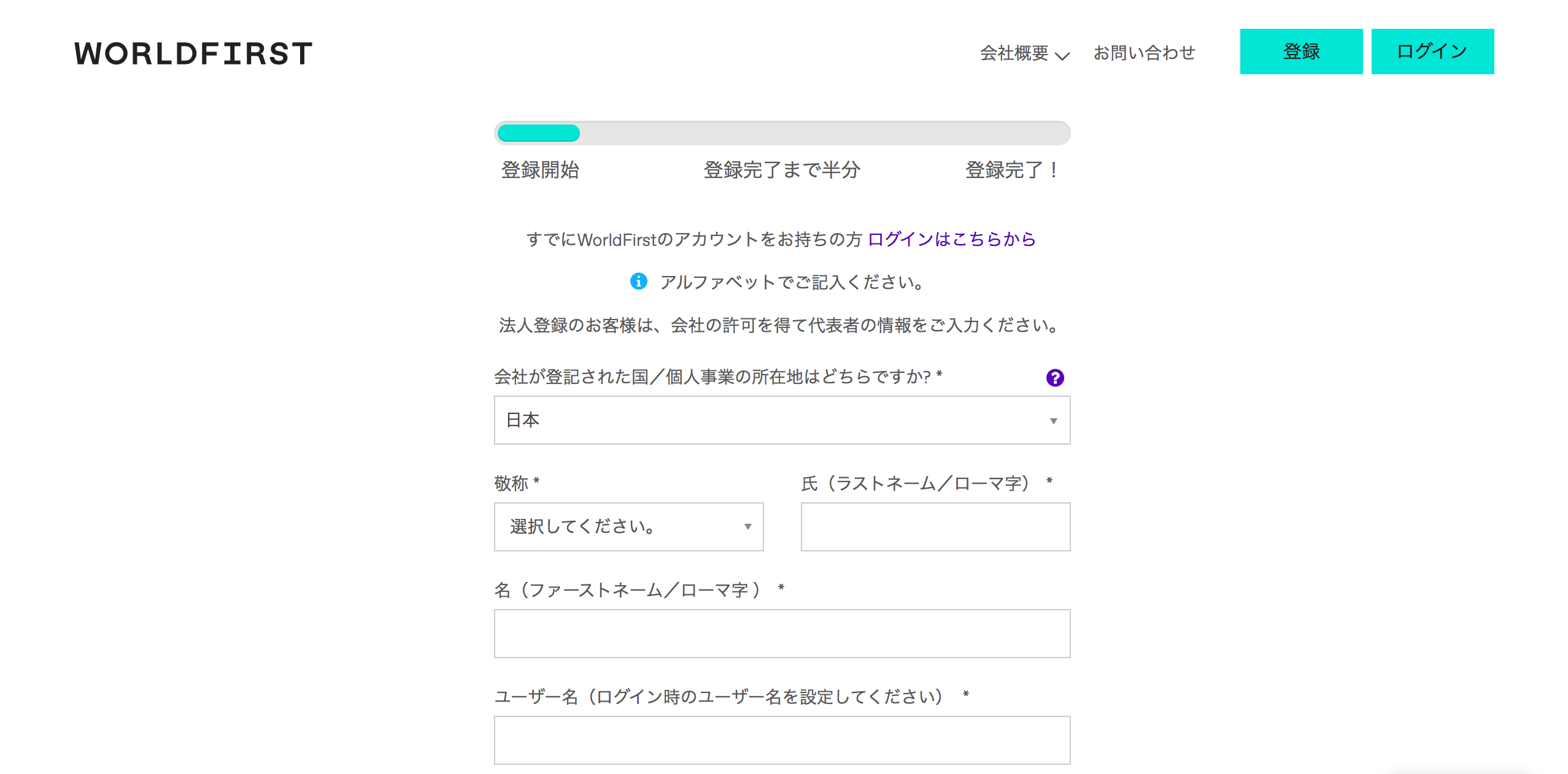Click the 登録 button
This screenshot has height=774, width=1568.
pos(1300,52)
